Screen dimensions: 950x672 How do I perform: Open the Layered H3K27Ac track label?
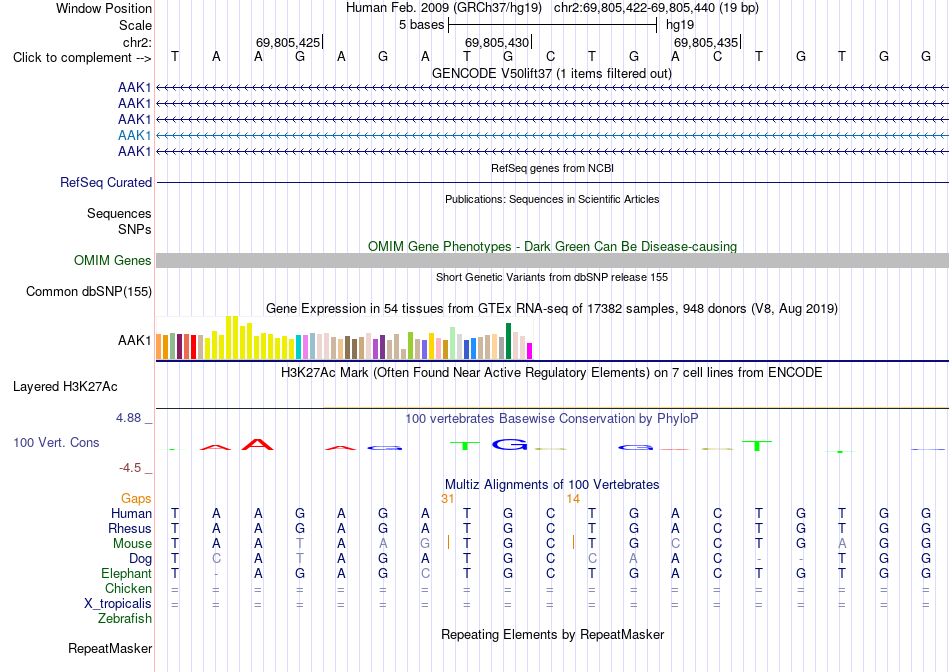(x=65, y=387)
